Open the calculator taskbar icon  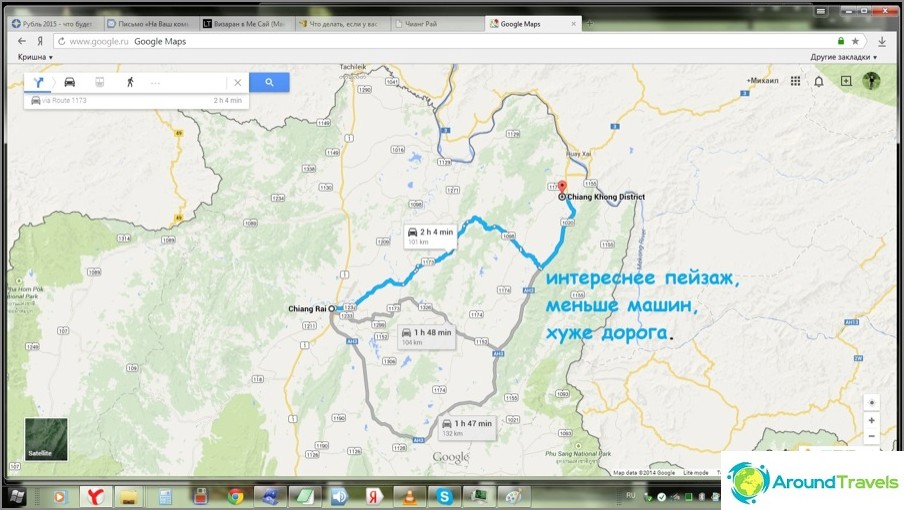164,496
